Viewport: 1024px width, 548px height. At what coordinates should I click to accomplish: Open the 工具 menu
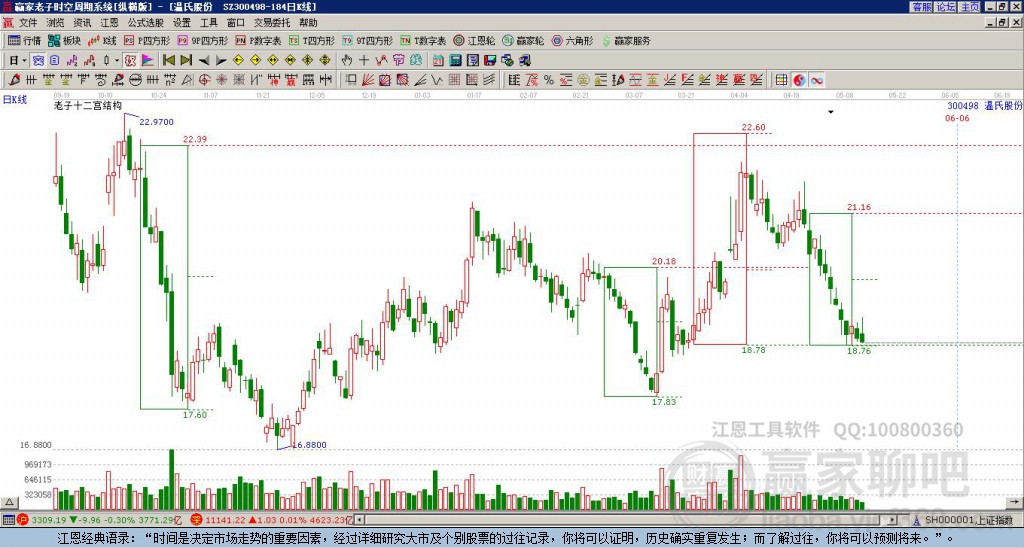[x=208, y=23]
